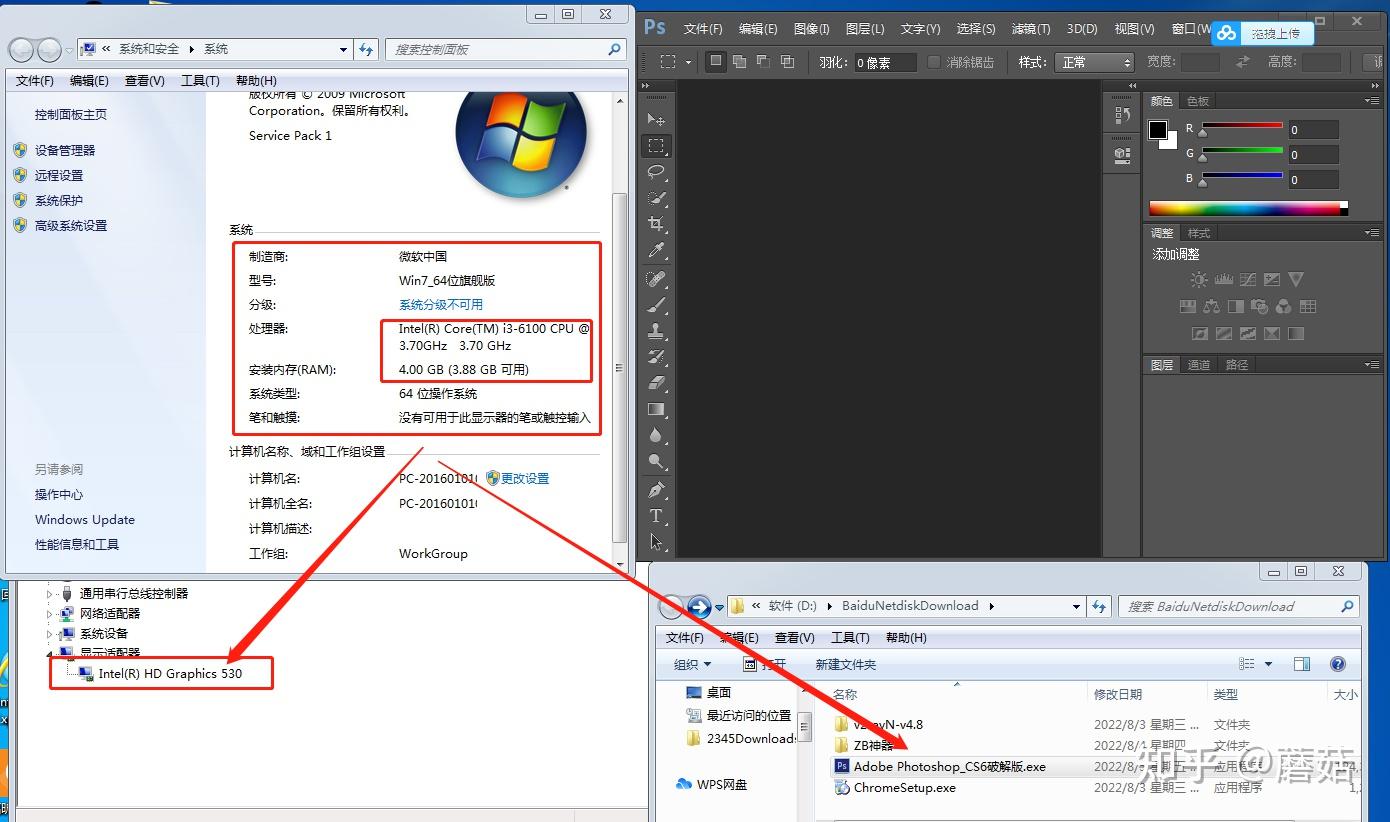Open the History panel icon
This screenshot has height=822, width=1390.
coord(1122,116)
